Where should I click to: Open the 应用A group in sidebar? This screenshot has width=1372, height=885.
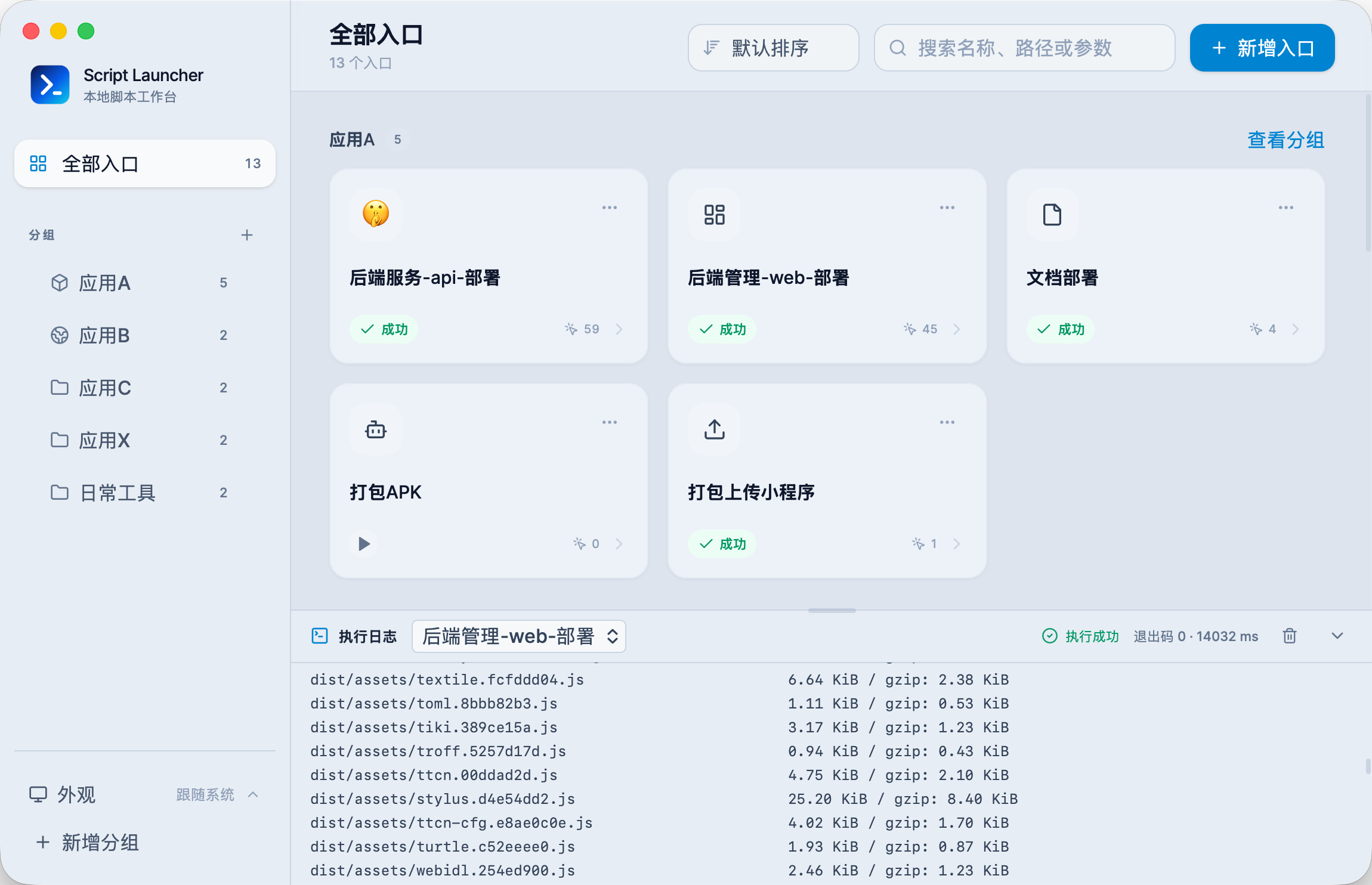[144, 283]
